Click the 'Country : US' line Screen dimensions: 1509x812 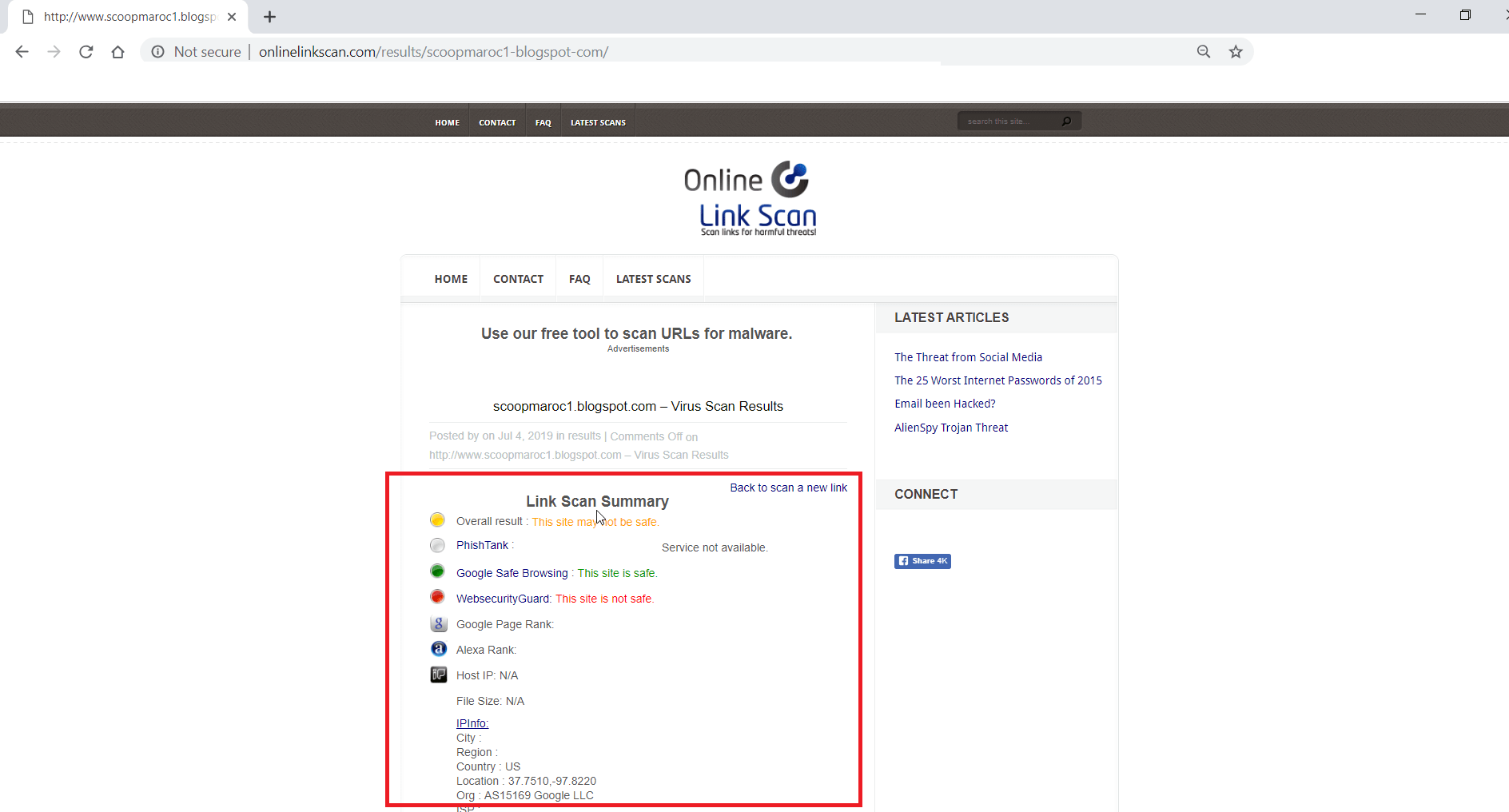[488, 766]
